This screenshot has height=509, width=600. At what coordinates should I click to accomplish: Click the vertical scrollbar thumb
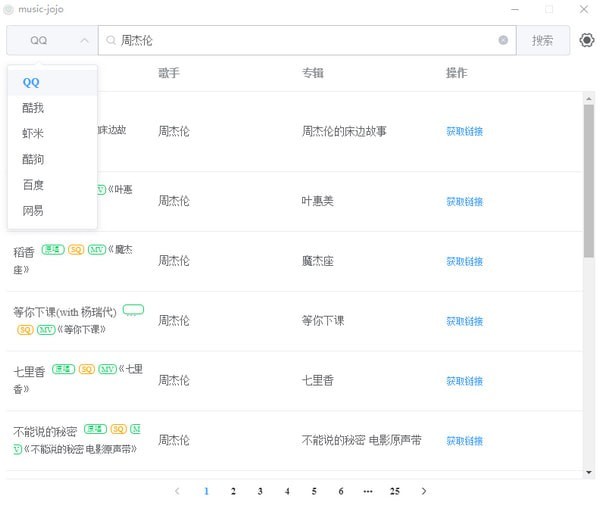[588, 180]
